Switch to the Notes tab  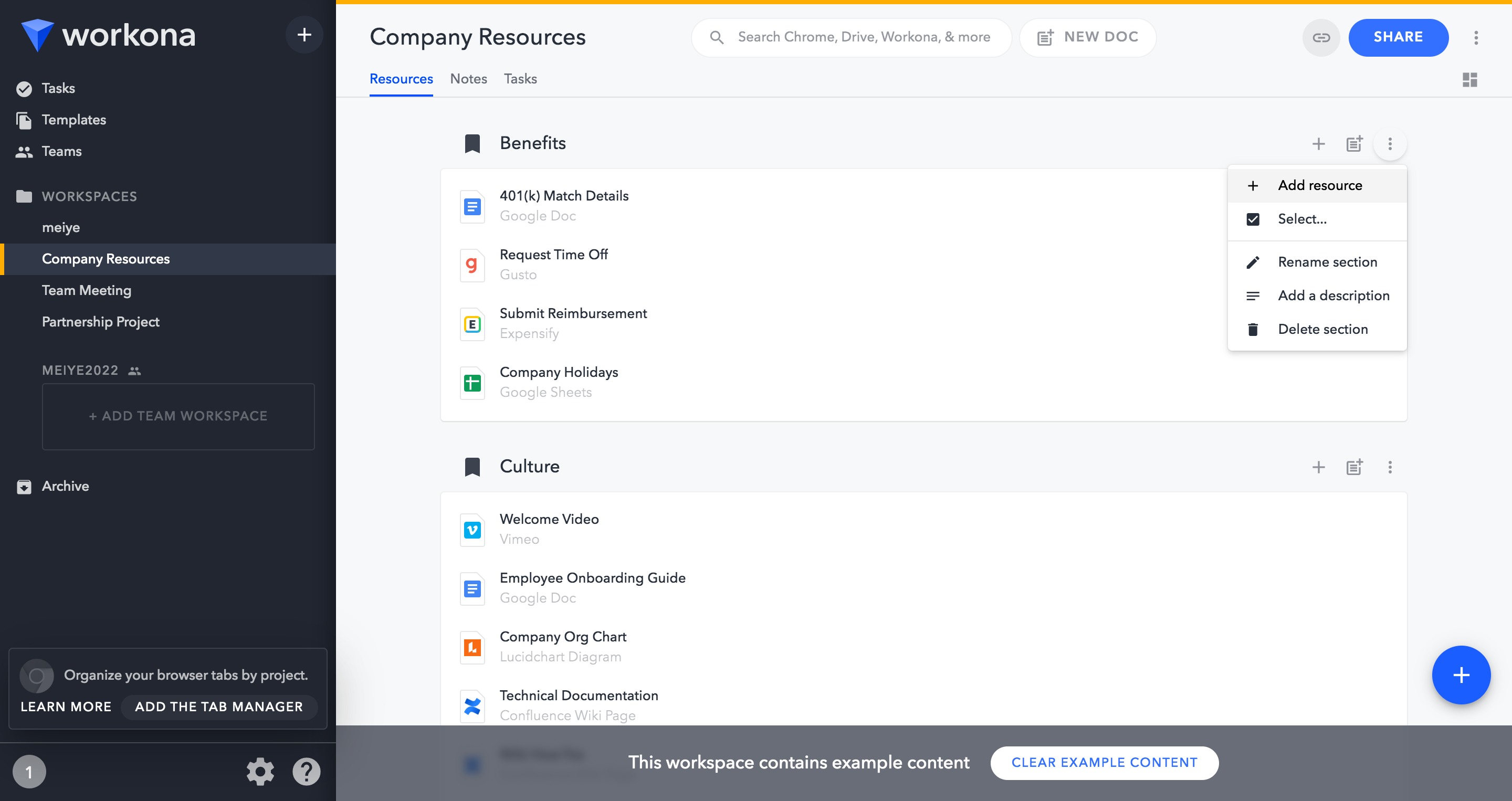tap(468, 79)
